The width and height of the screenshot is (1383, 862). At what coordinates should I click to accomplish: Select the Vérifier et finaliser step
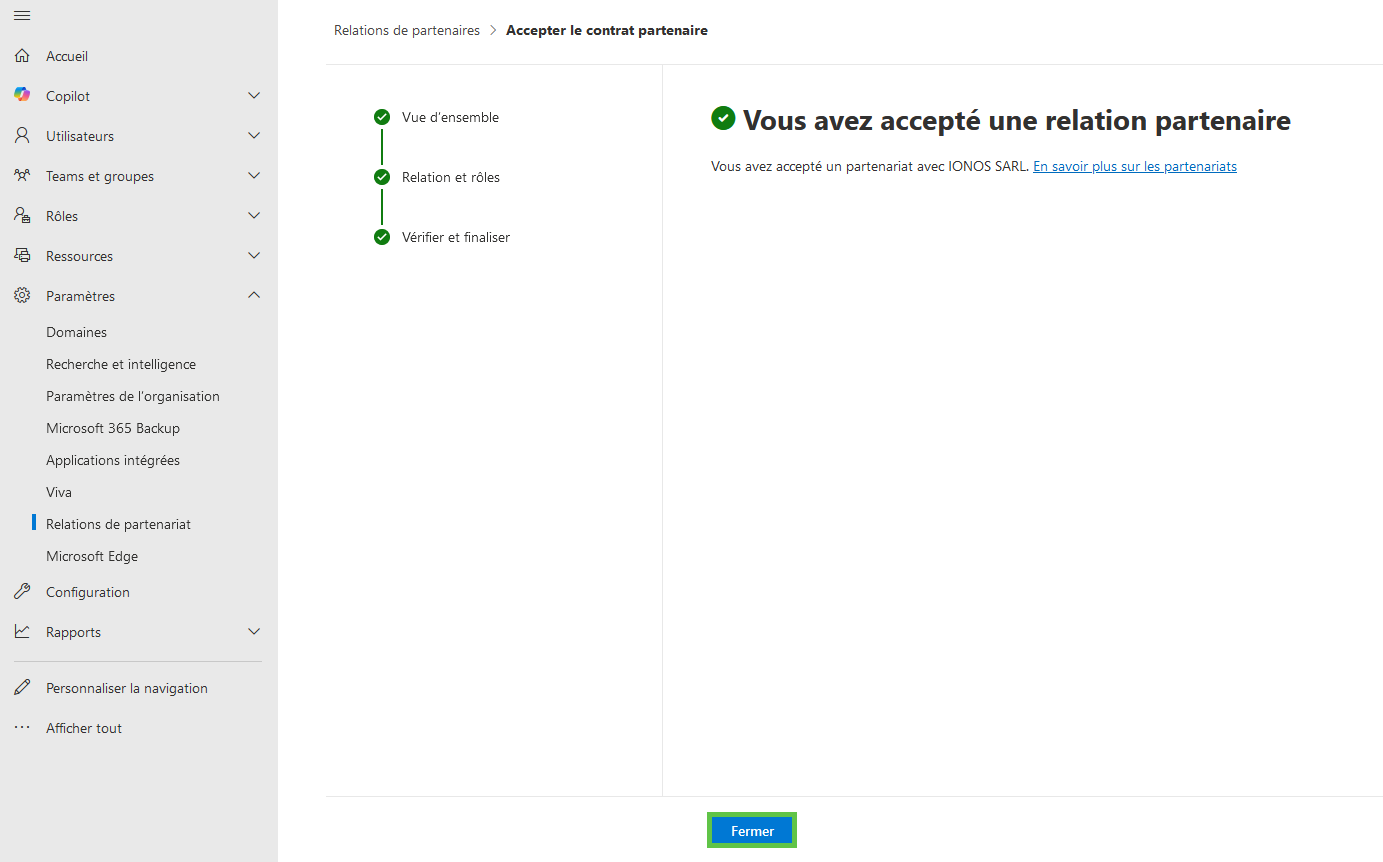tap(456, 237)
